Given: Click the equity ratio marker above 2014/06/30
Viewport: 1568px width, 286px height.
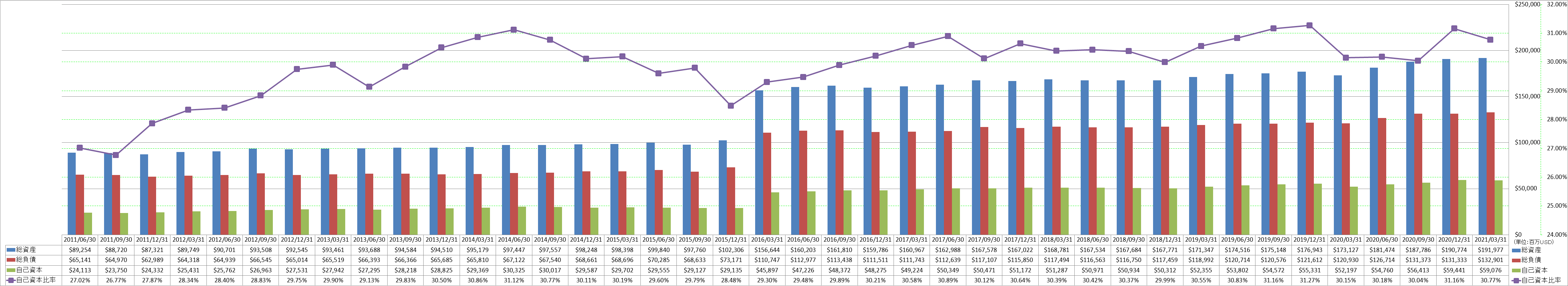Looking at the screenshot, I should (514, 29).
